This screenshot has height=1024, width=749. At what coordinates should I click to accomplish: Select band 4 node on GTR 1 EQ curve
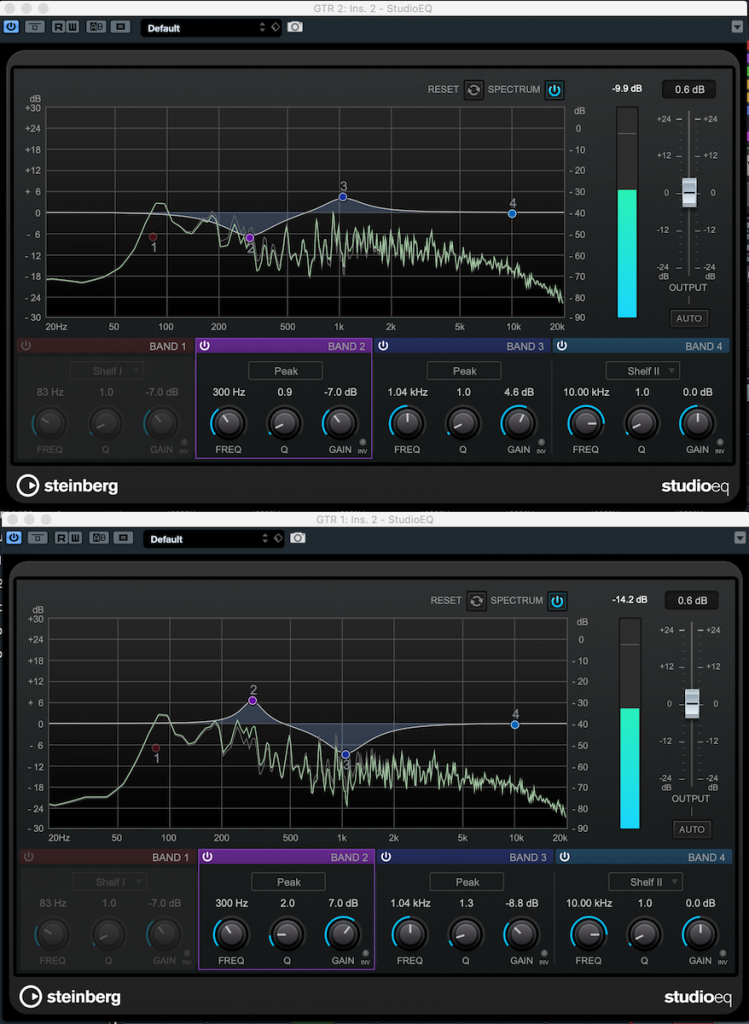515,724
